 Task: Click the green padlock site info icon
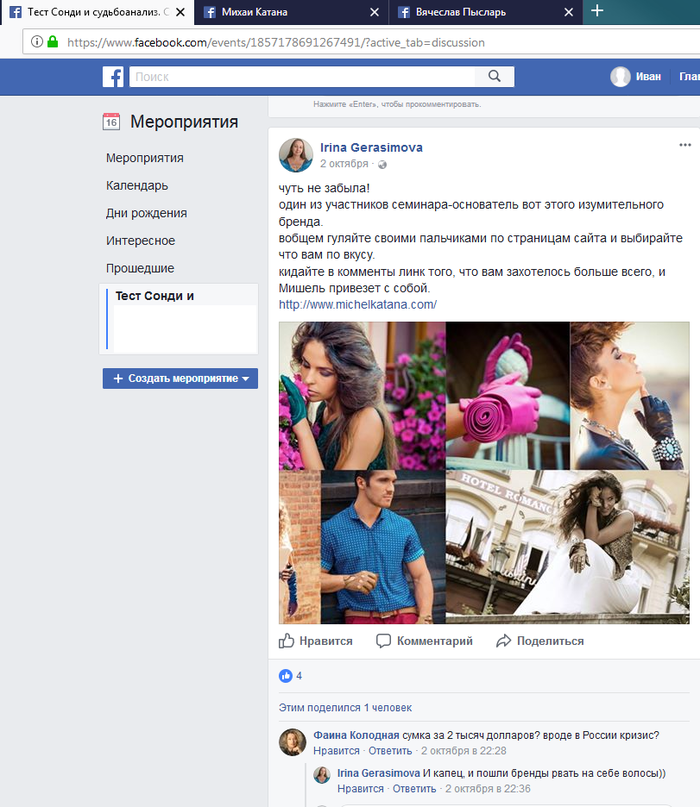(52, 42)
